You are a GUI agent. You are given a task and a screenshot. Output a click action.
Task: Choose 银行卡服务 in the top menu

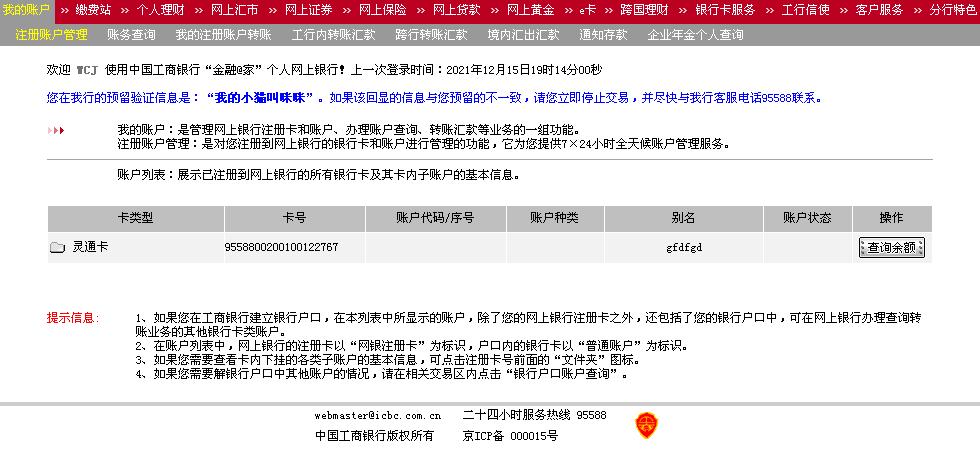[725, 10]
